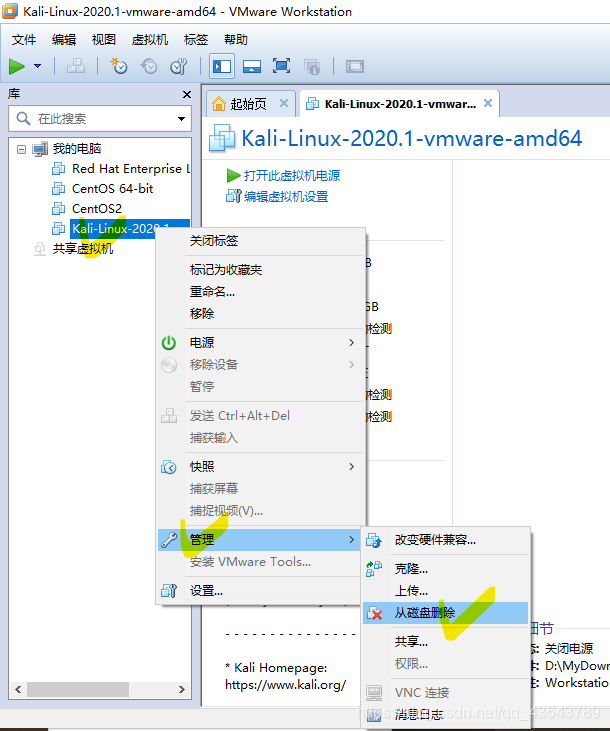Click the library horizontal scrollbar thumb
The width and height of the screenshot is (610, 731).
point(77,689)
